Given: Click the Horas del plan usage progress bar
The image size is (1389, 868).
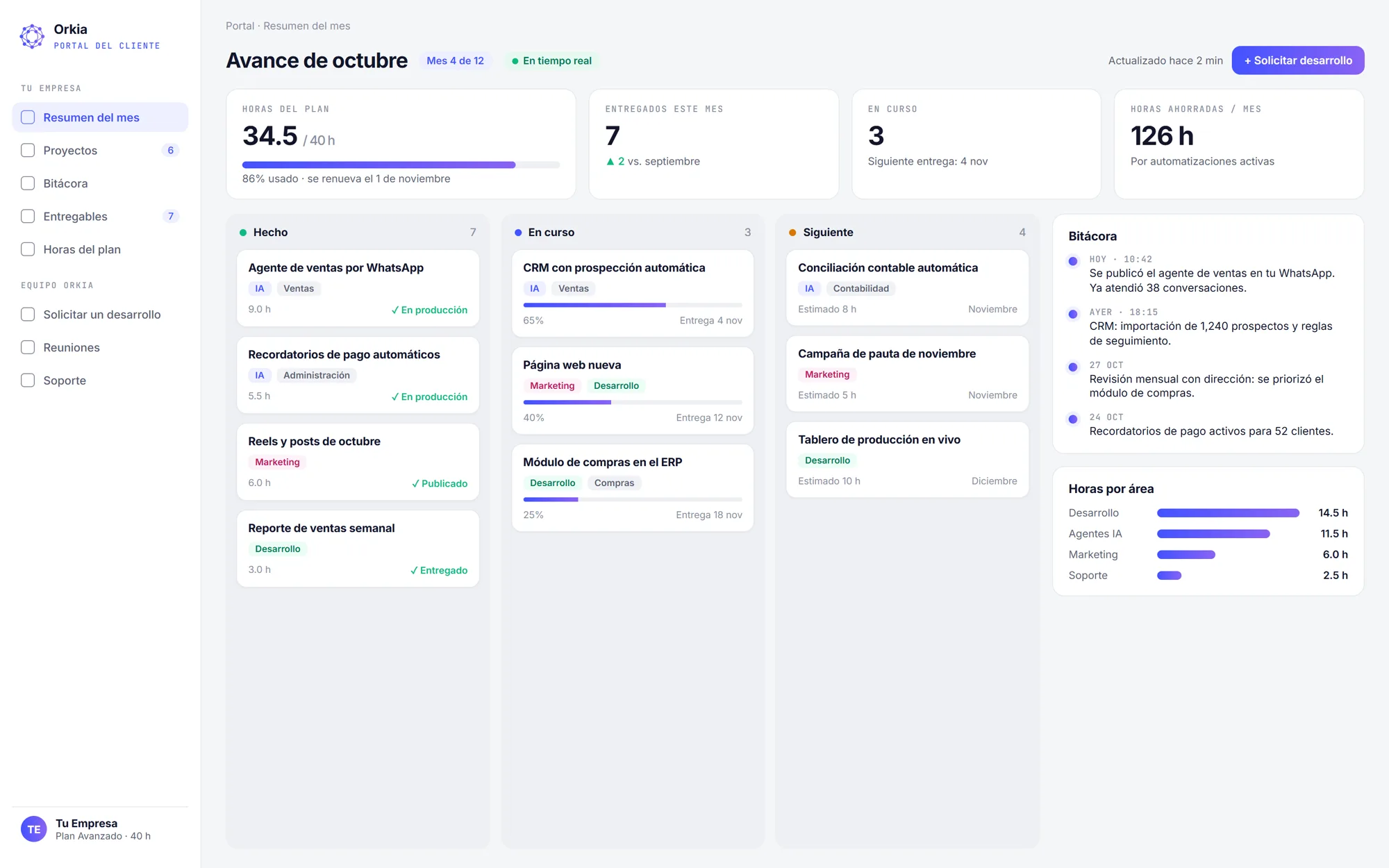Looking at the screenshot, I should [x=401, y=165].
